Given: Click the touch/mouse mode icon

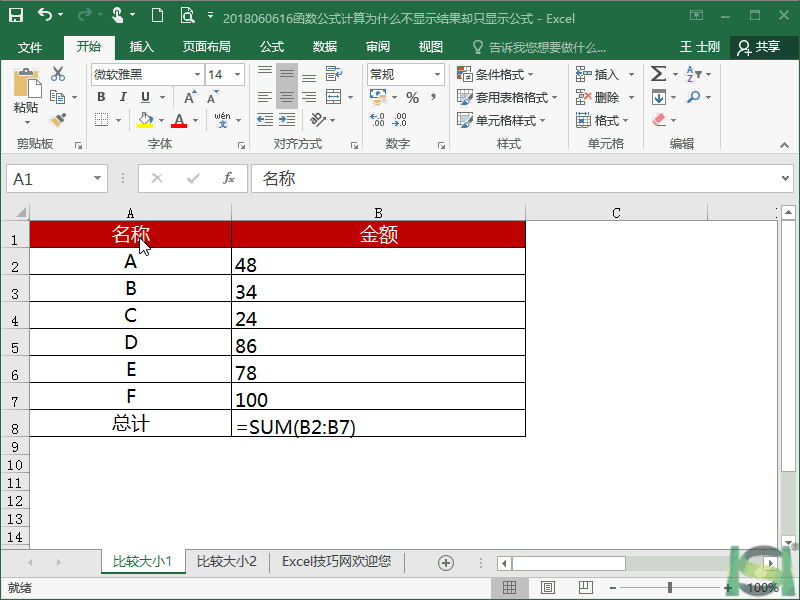Looking at the screenshot, I should tap(117, 15).
